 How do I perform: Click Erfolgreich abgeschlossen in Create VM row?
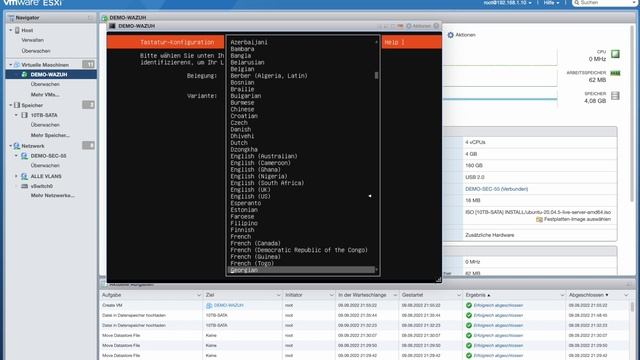point(498,305)
